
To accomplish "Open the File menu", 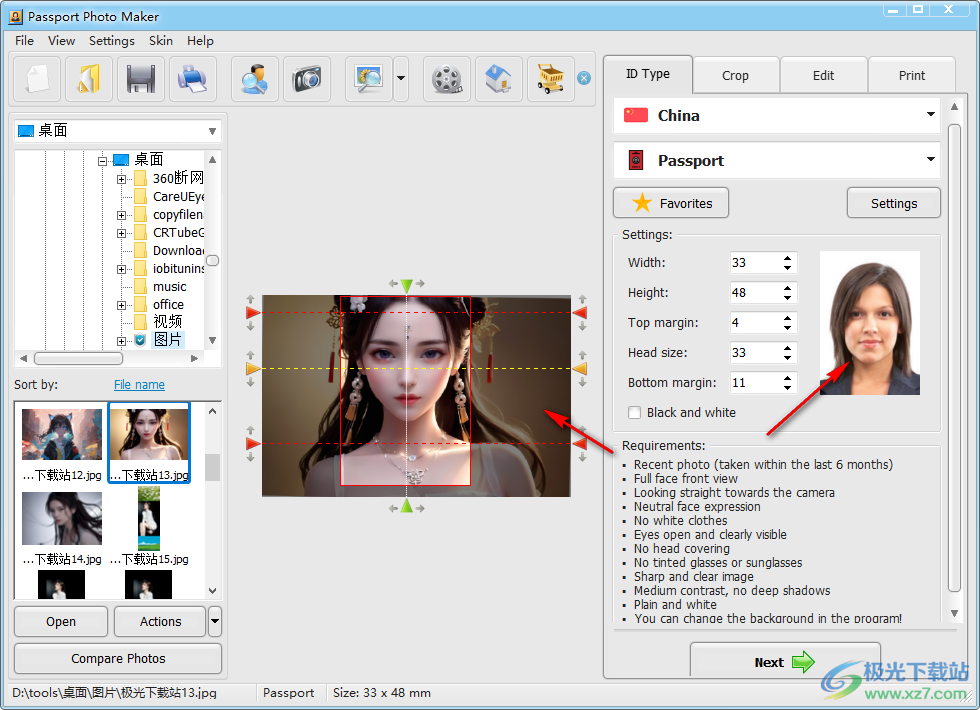I will pyautogui.click(x=24, y=41).
